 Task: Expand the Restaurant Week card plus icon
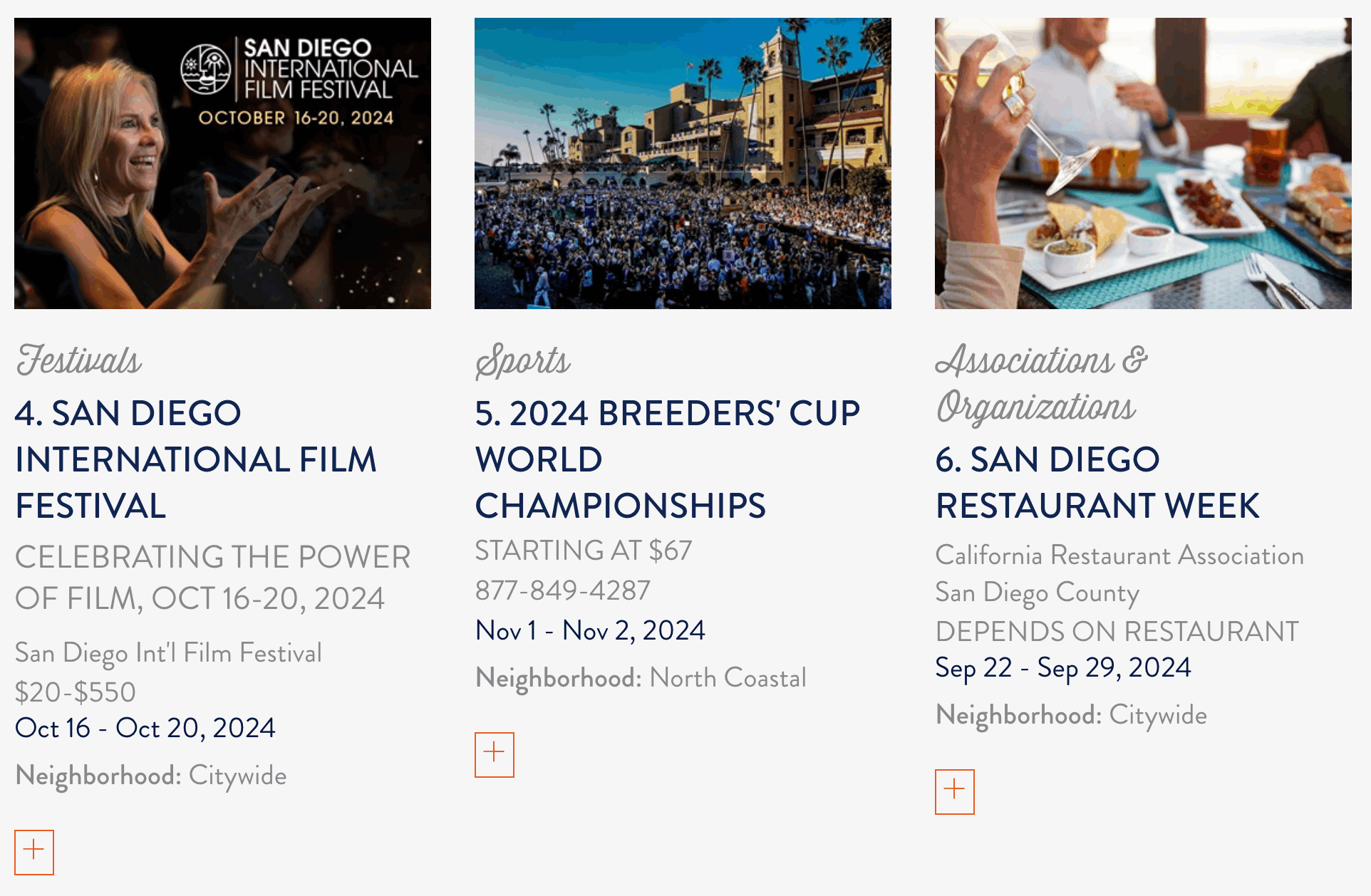tap(955, 791)
